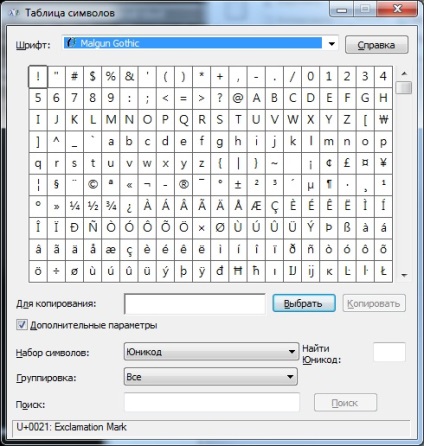
Task: Select the percent % character
Action: [x=111, y=77]
